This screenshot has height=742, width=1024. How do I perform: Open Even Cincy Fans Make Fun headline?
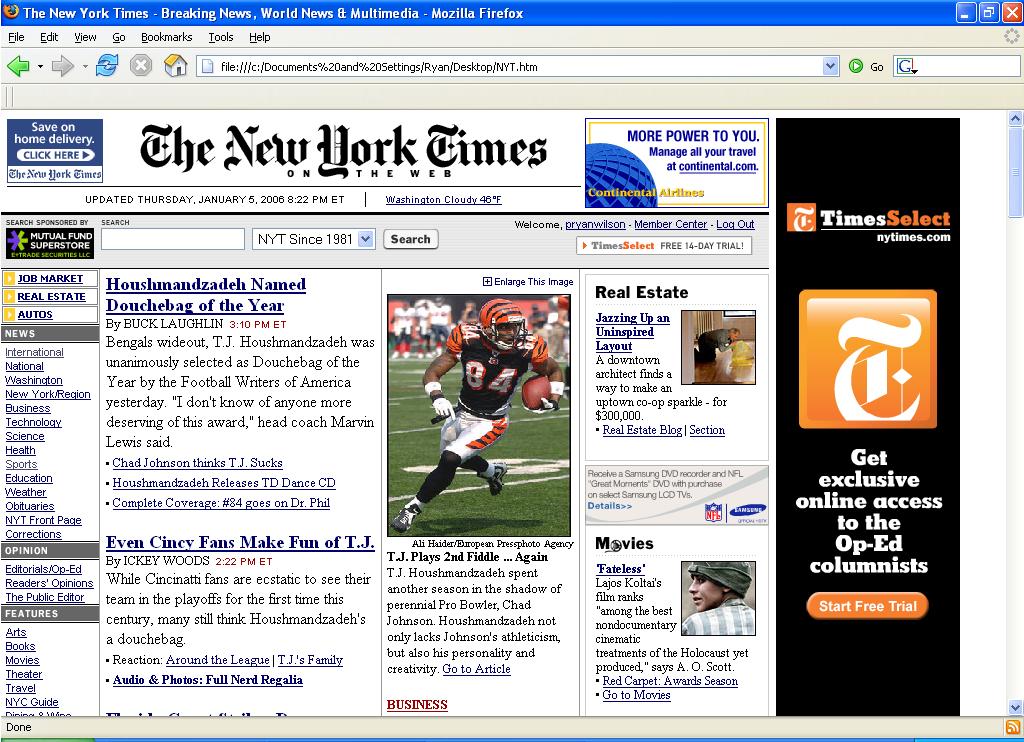240,542
